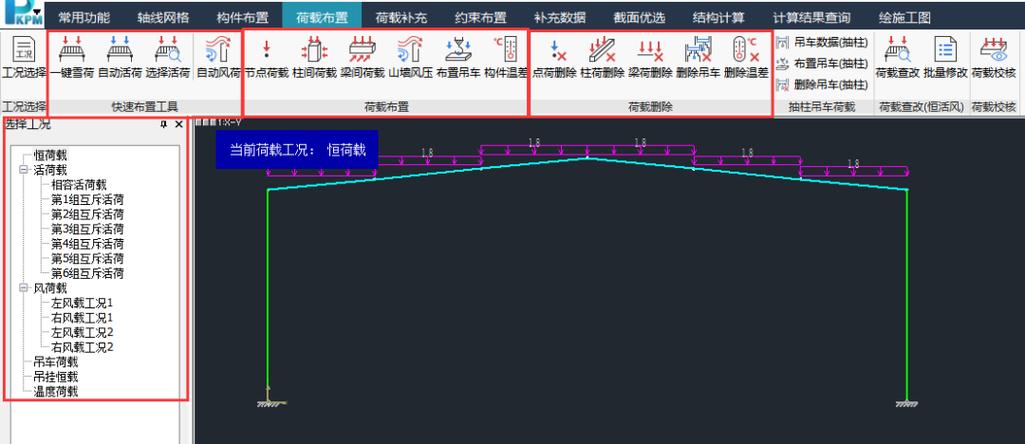Select 温度荷载 tree item

click(56, 391)
